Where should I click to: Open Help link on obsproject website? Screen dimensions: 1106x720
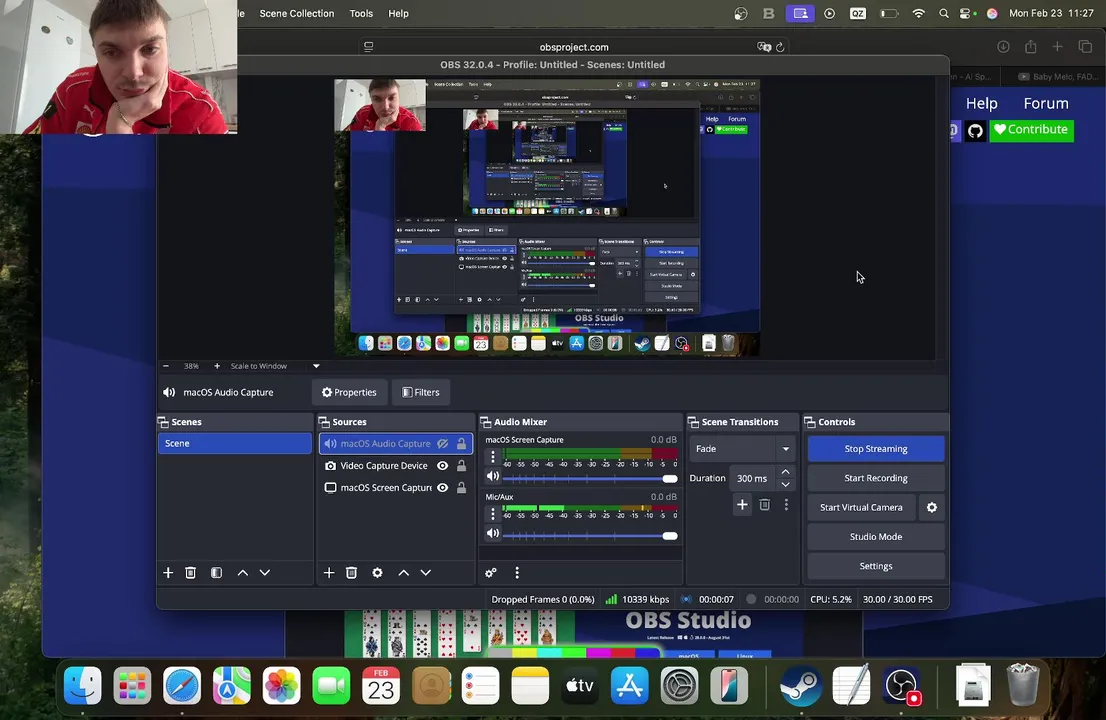[x=981, y=104]
